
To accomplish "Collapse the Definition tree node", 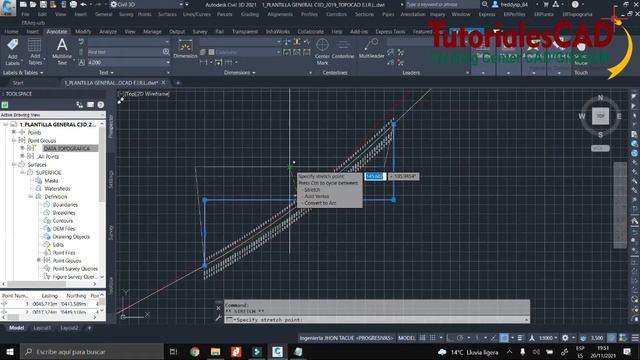I will (x=31, y=196).
